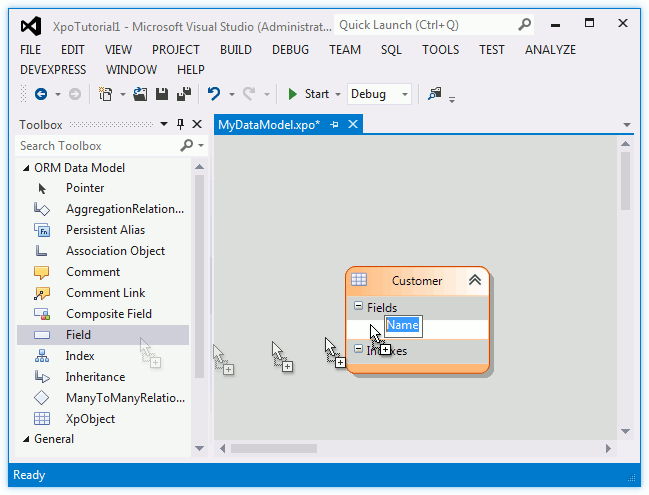Click the Save All toolbar icon
The width and height of the screenshot is (649, 495).
pos(184,94)
